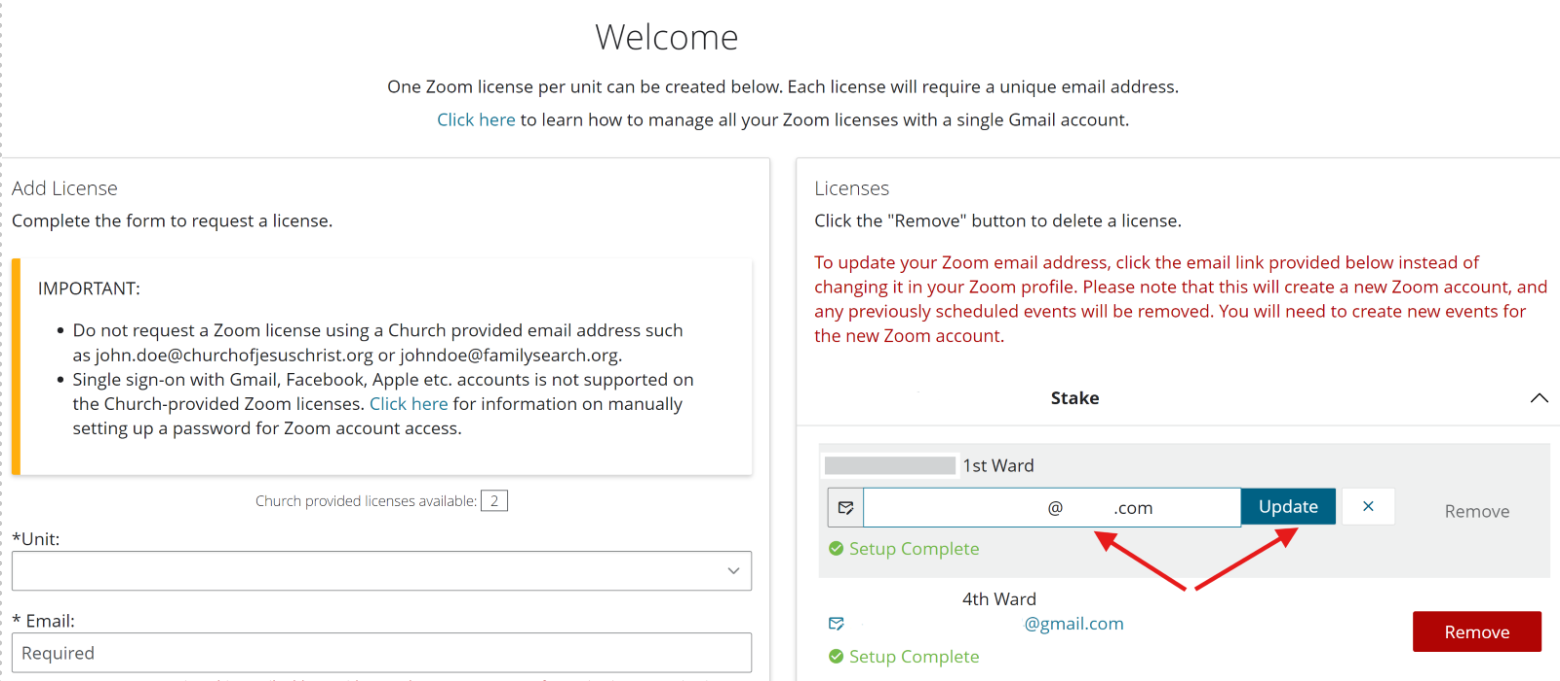1560x681 pixels.
Task: Click the green checkmark under 1st Ward
Action: 836,549
